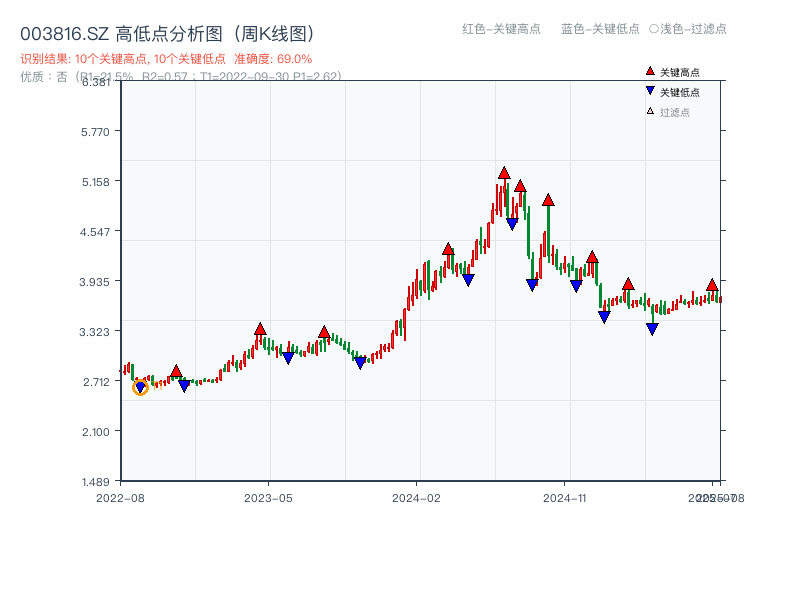Click the 5.770 y-axis label

tap(95, 132)
